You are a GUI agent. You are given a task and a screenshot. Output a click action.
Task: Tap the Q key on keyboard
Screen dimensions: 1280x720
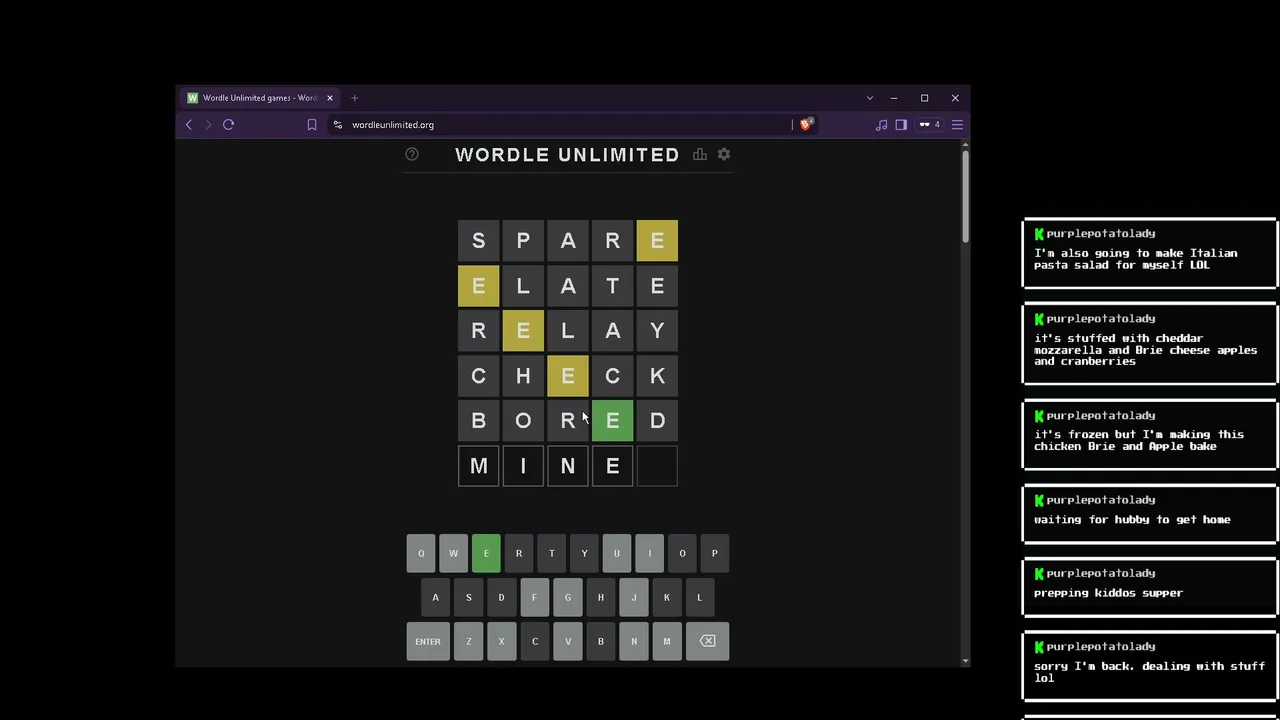[x=421, y=553]
